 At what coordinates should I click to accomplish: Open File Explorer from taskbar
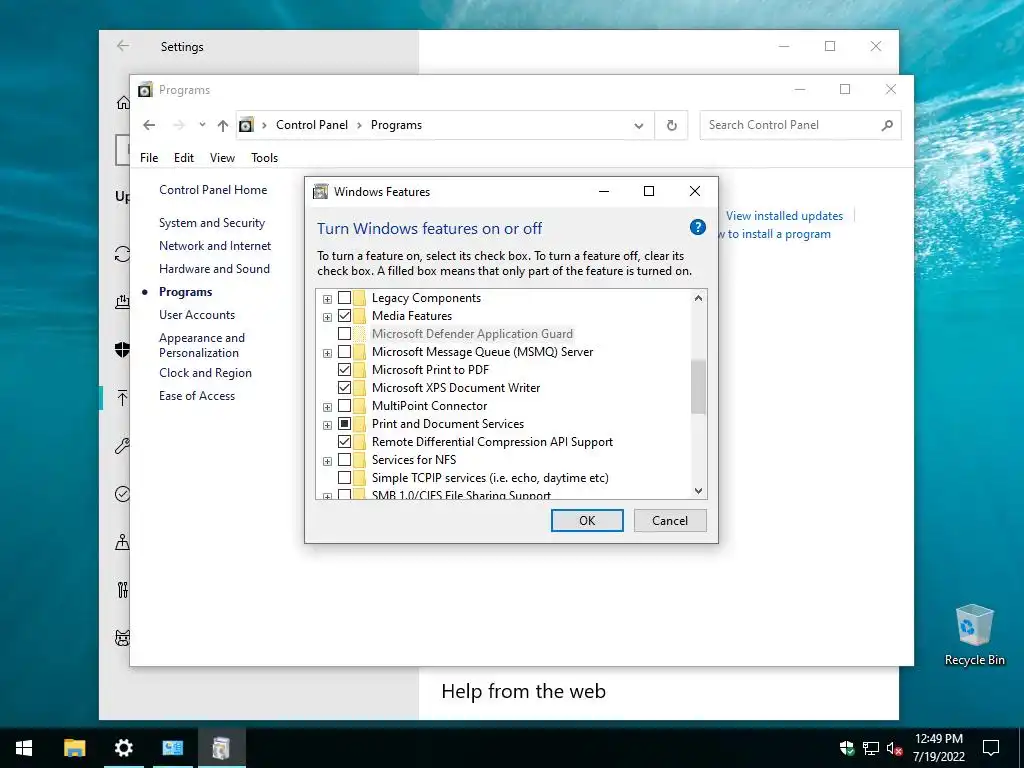(74, 748)
